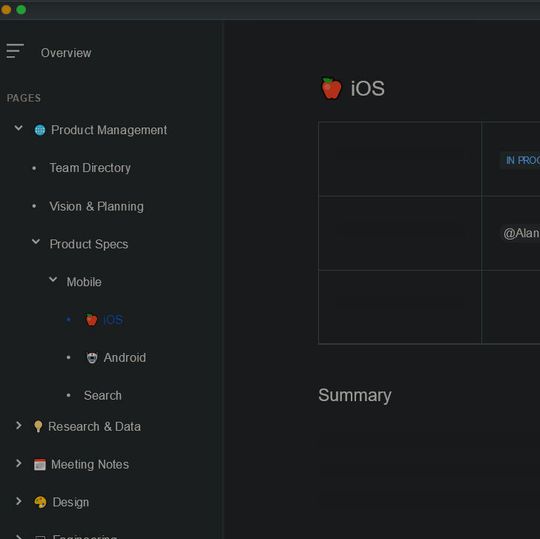The height and width of the screenshot is (539, 540).
Task: Click the lightbulb icon beside Research & Data
Action: click(x=38, y=426)
